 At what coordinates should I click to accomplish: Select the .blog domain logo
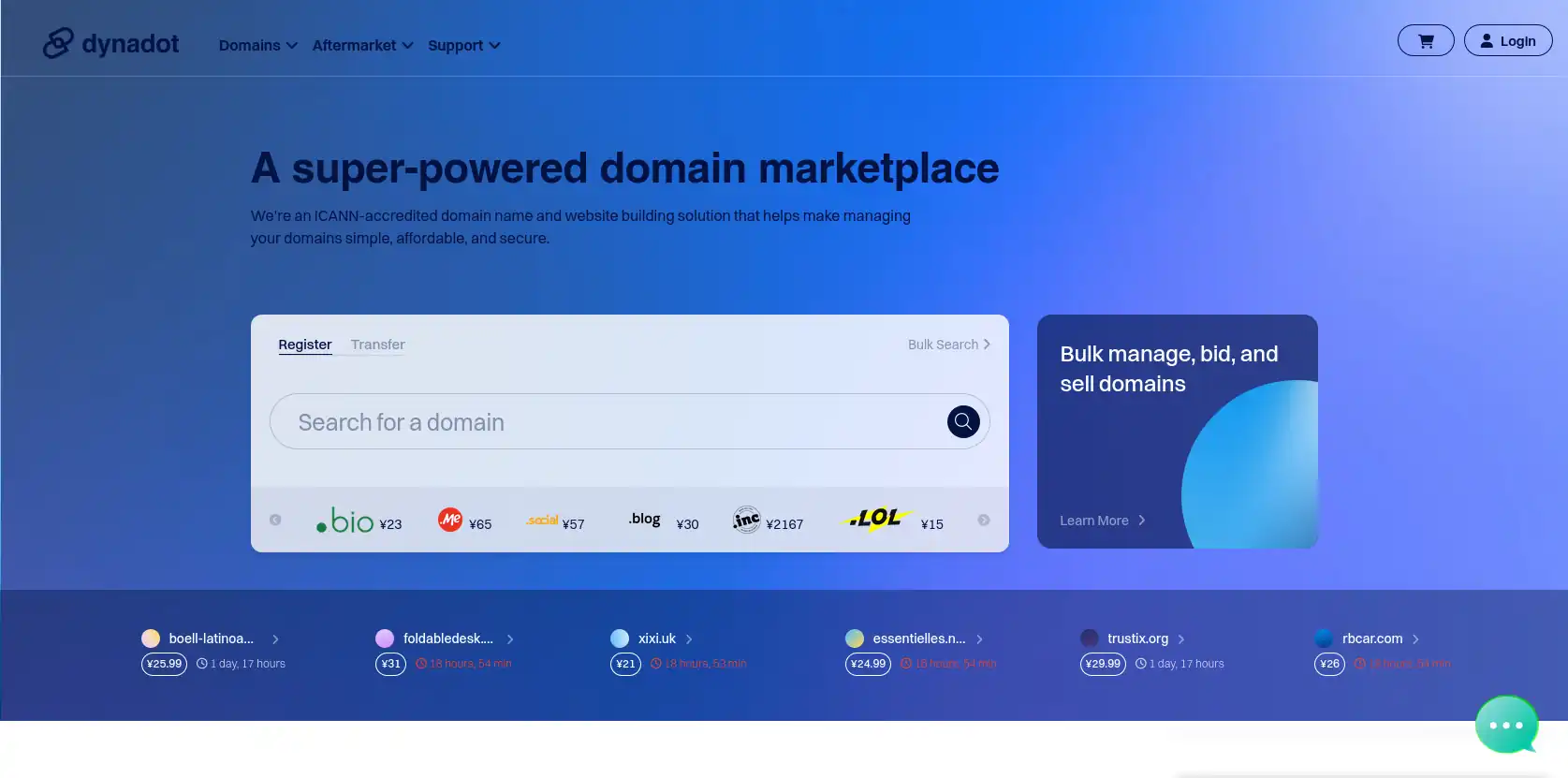644,519
